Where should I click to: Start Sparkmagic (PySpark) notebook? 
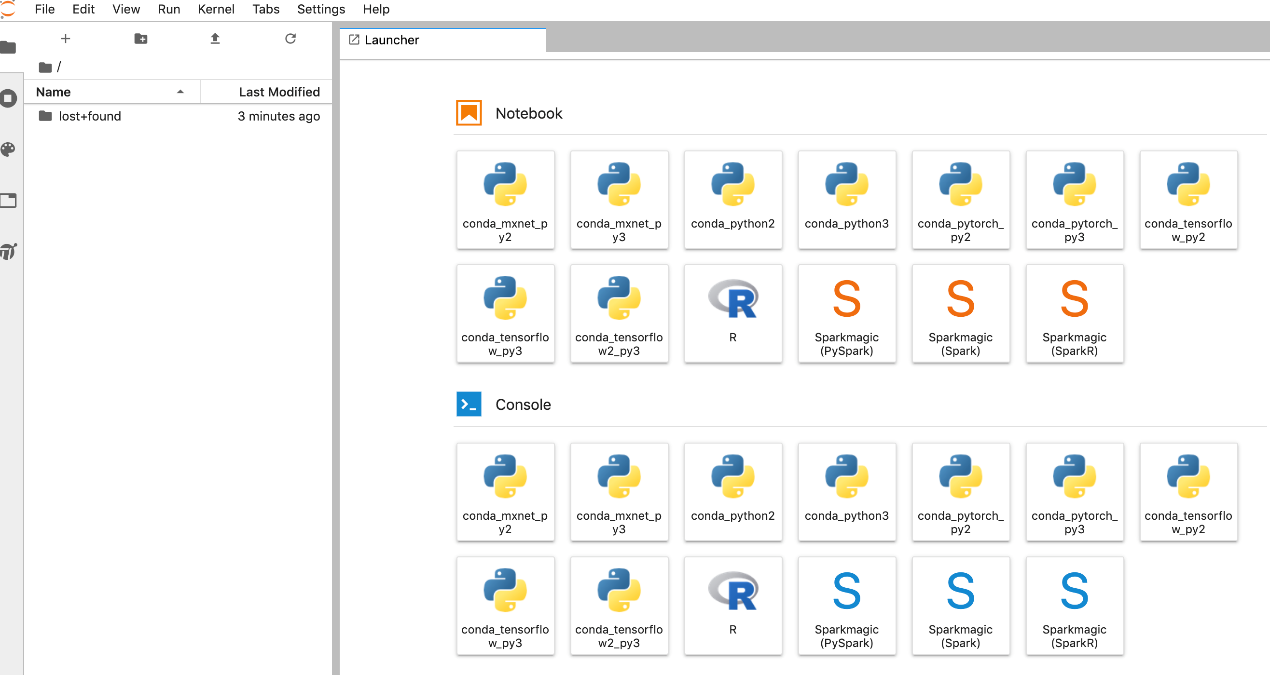(846, 312)
